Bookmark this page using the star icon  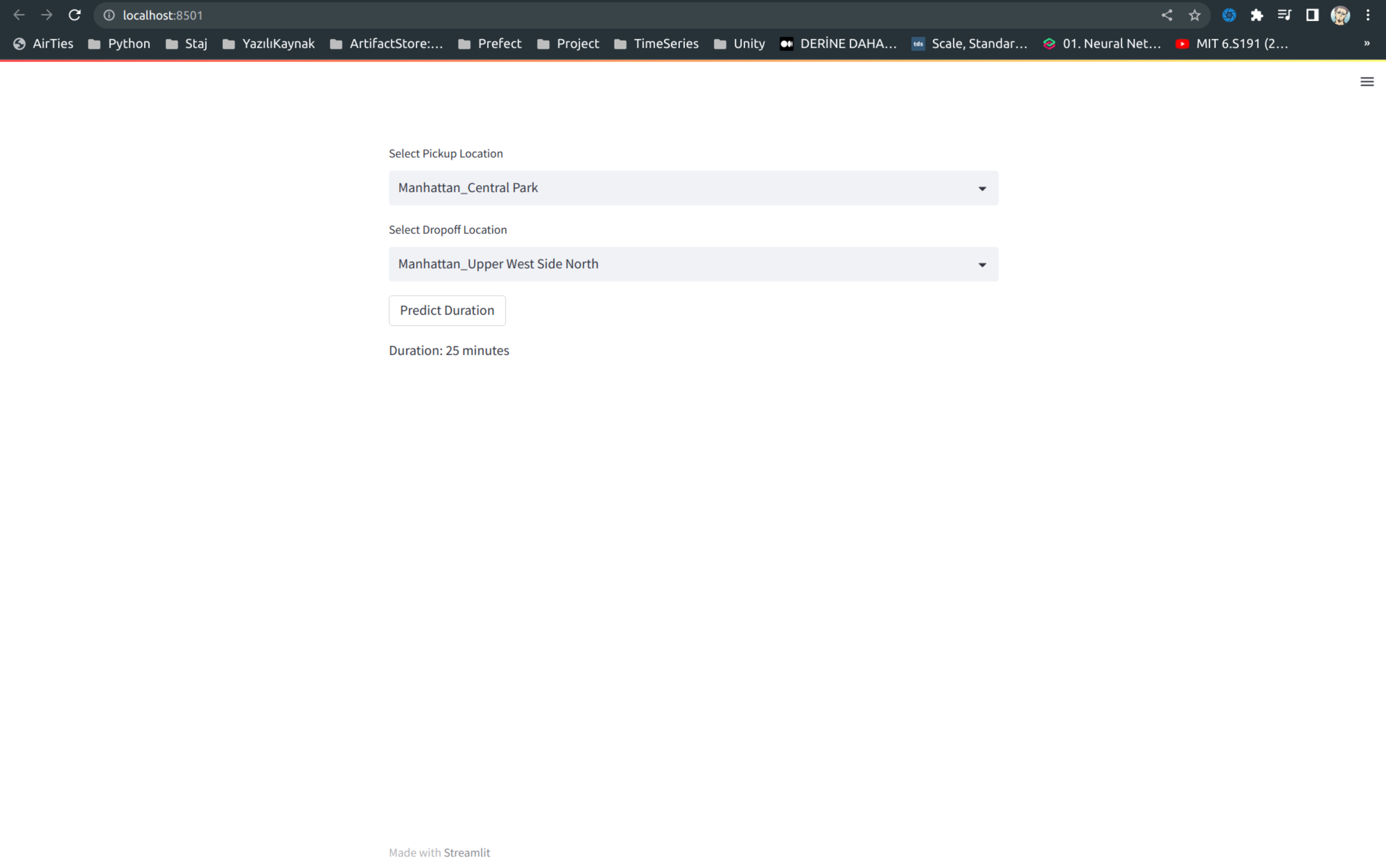pyautogui.click(x=1195, y=15)
